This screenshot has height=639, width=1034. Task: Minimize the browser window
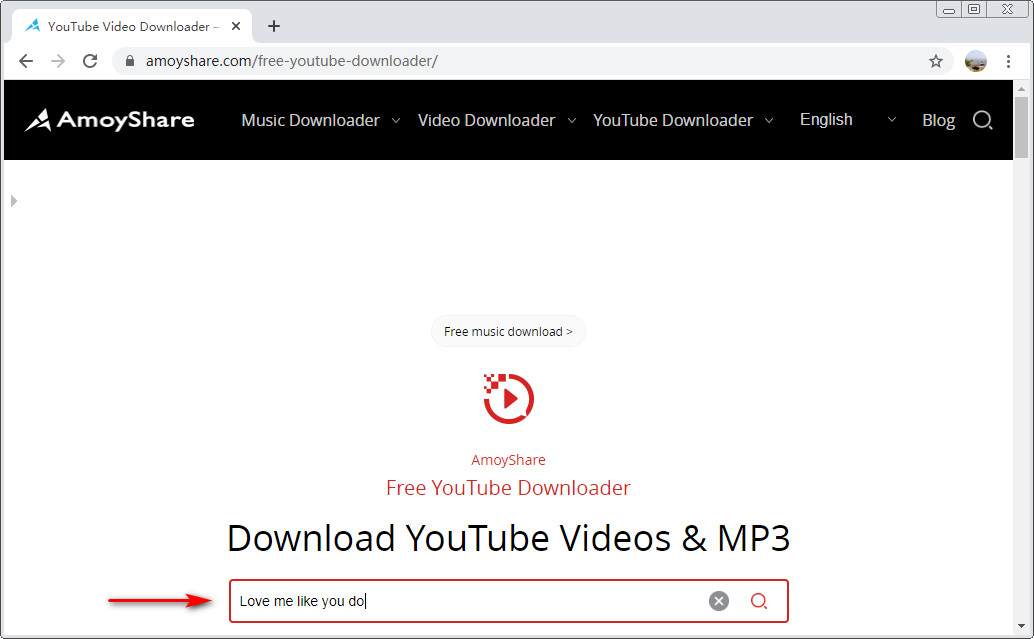(949, 9)
